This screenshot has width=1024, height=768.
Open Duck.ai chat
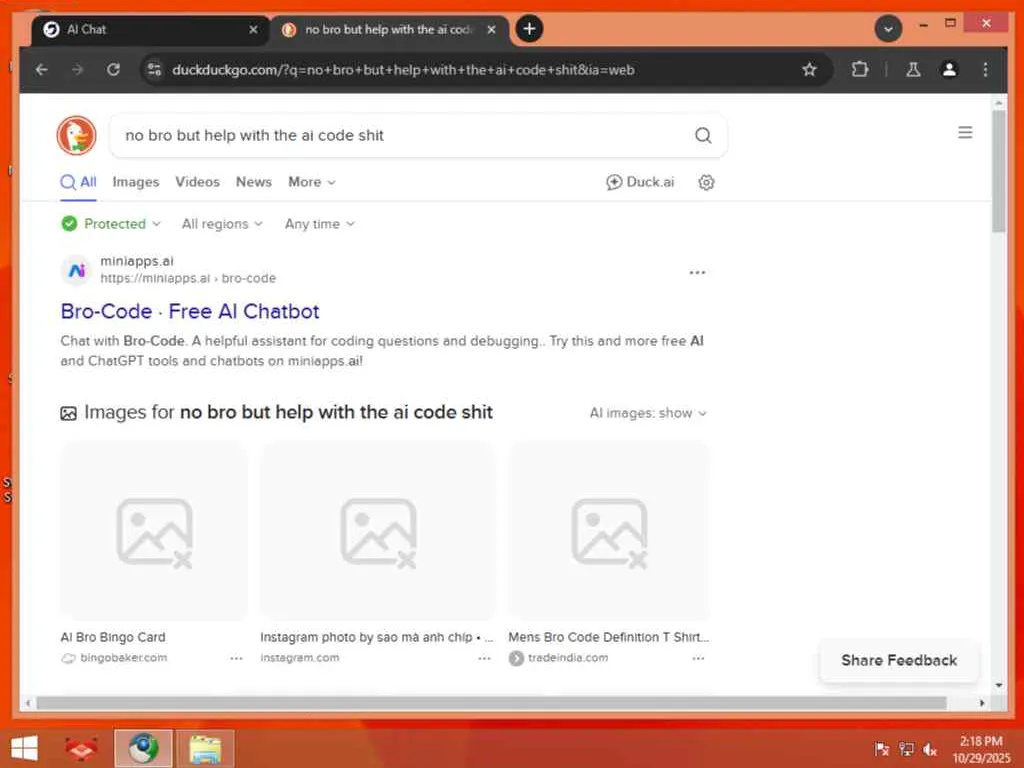pyautogui.click(x=639, y=182)
